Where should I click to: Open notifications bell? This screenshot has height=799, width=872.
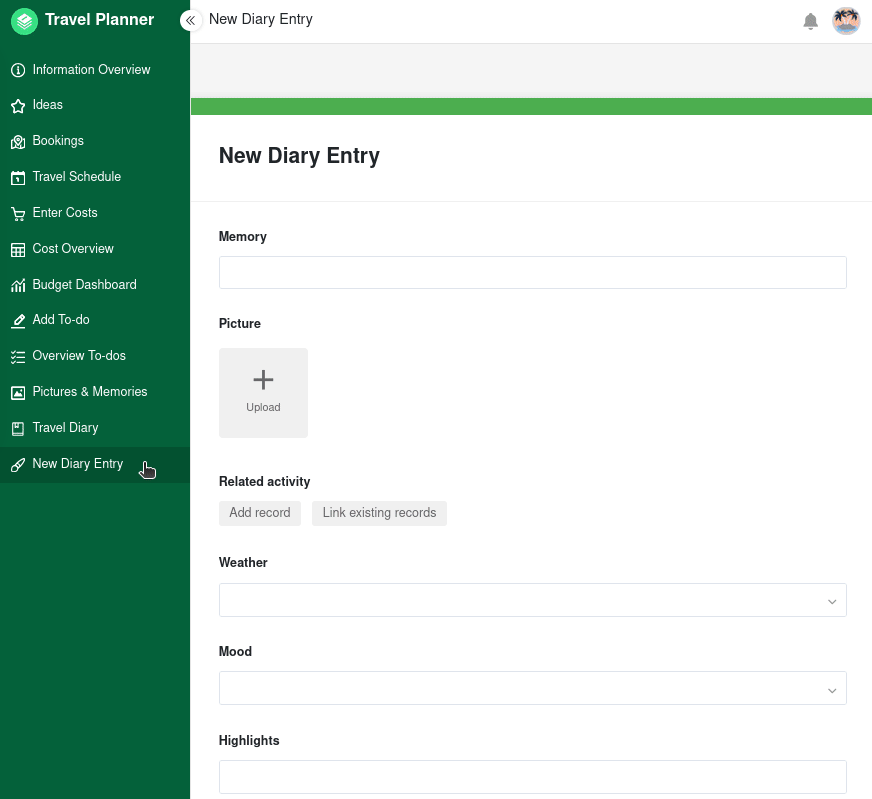tap(810, 21)
